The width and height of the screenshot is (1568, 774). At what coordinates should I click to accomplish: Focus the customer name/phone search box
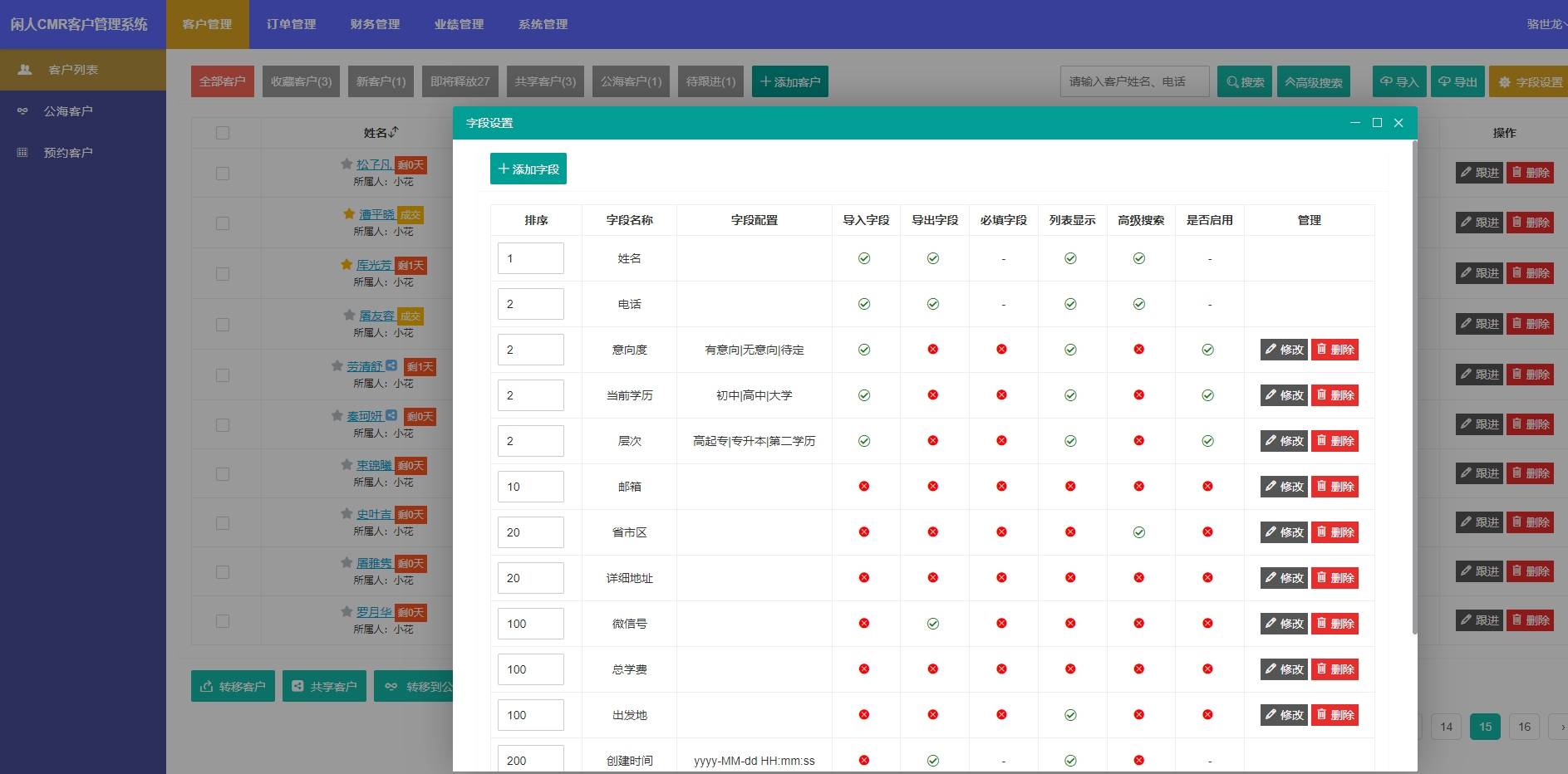(x=1134, y=81)
